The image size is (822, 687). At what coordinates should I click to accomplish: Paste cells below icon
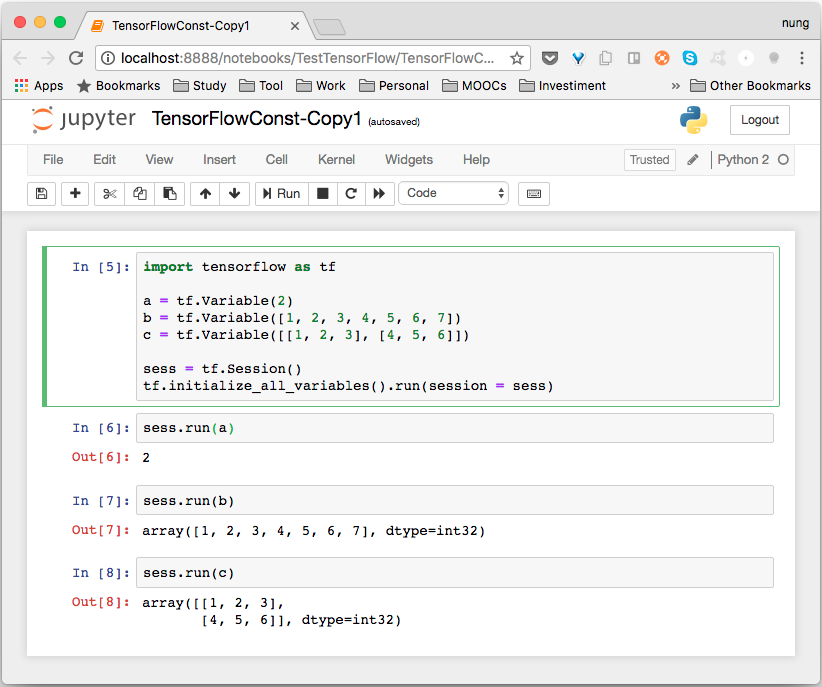pos(169,194)
